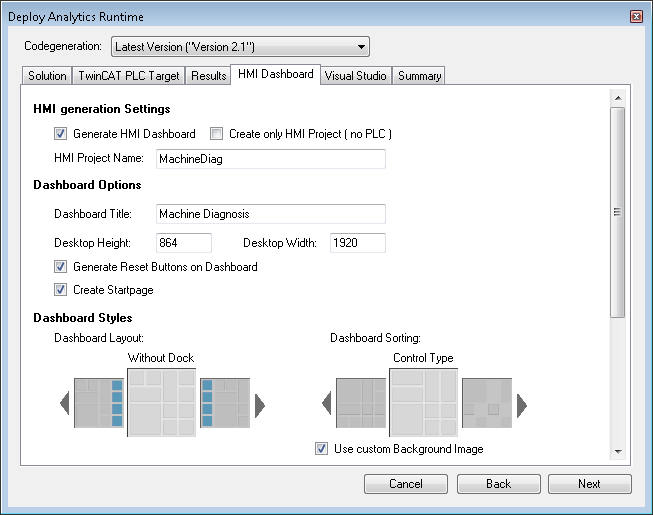
Task: Select the HMI Dashboard tab
Action: click(276, 74)
